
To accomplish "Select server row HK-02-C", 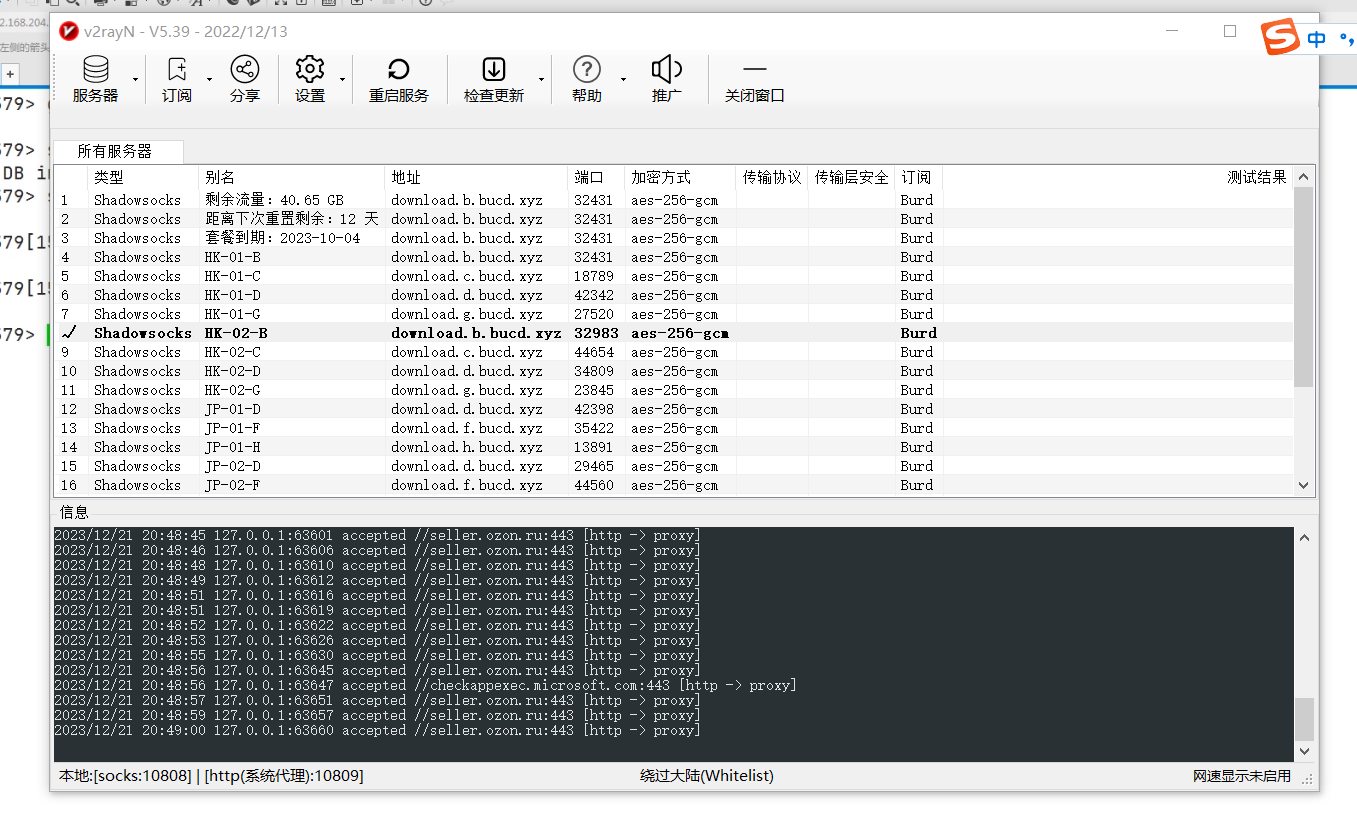I will click(673, 352).
